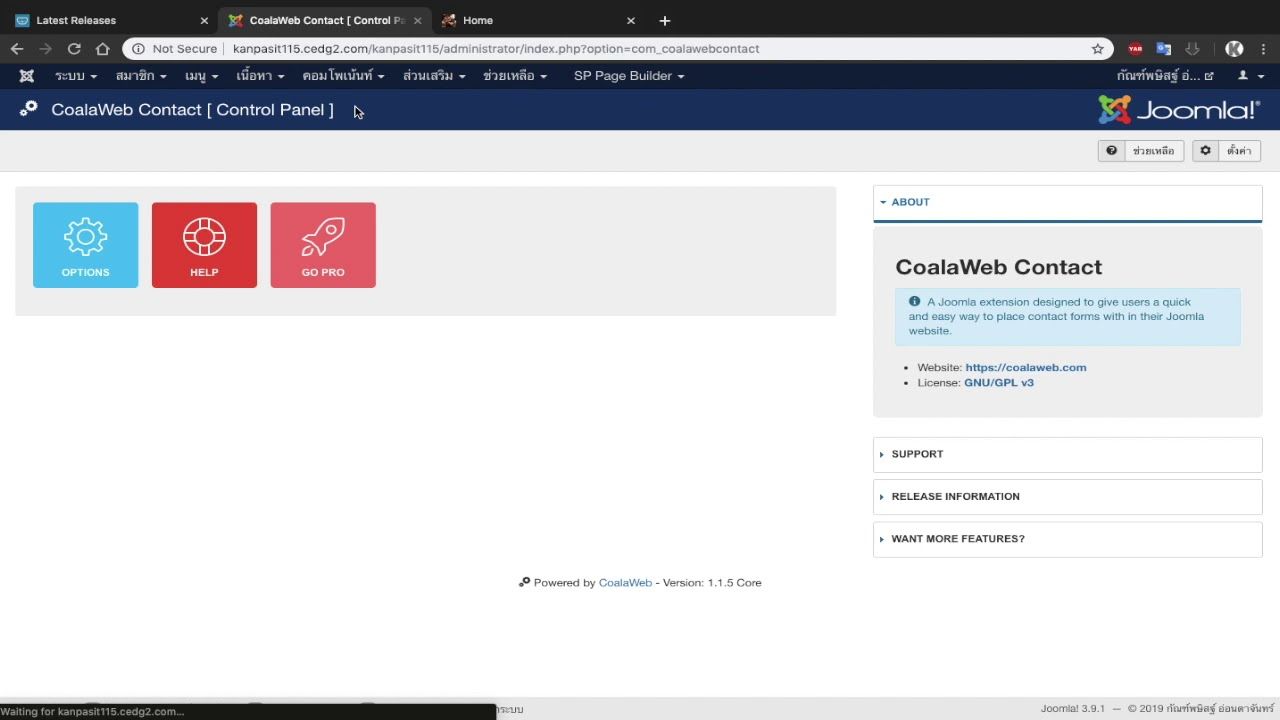Click the gear settings icon button
This screenshot has height=720, width=1280.
[x=1205, y=151]
